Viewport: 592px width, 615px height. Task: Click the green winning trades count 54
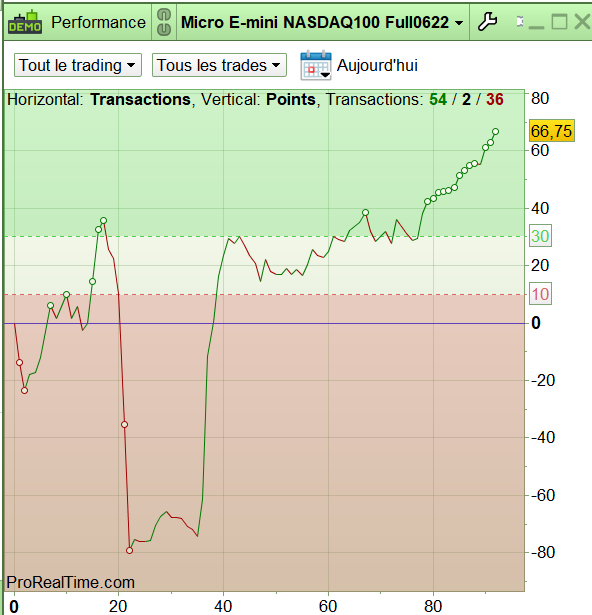click(438, 100)
